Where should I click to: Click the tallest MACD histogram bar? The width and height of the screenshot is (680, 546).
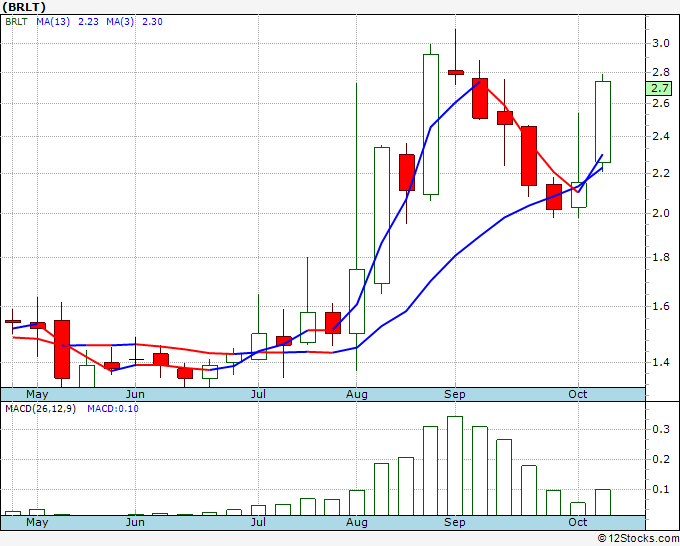click(454, 465)
